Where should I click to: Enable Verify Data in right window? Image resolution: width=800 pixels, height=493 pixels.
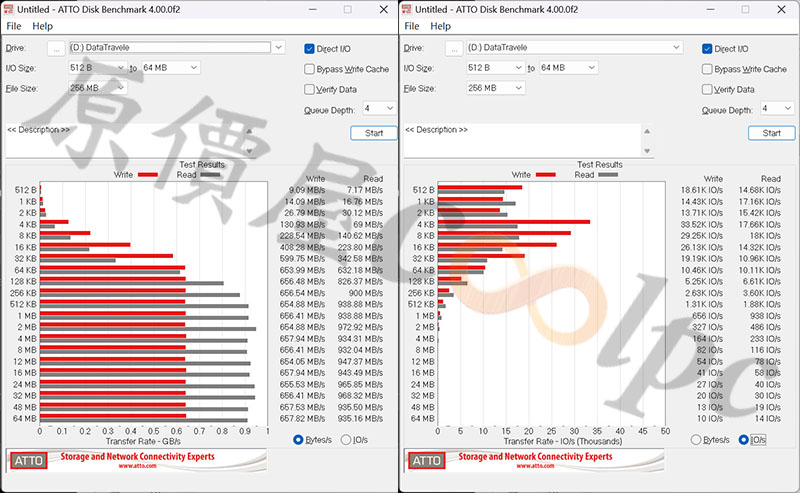(707, 89)
